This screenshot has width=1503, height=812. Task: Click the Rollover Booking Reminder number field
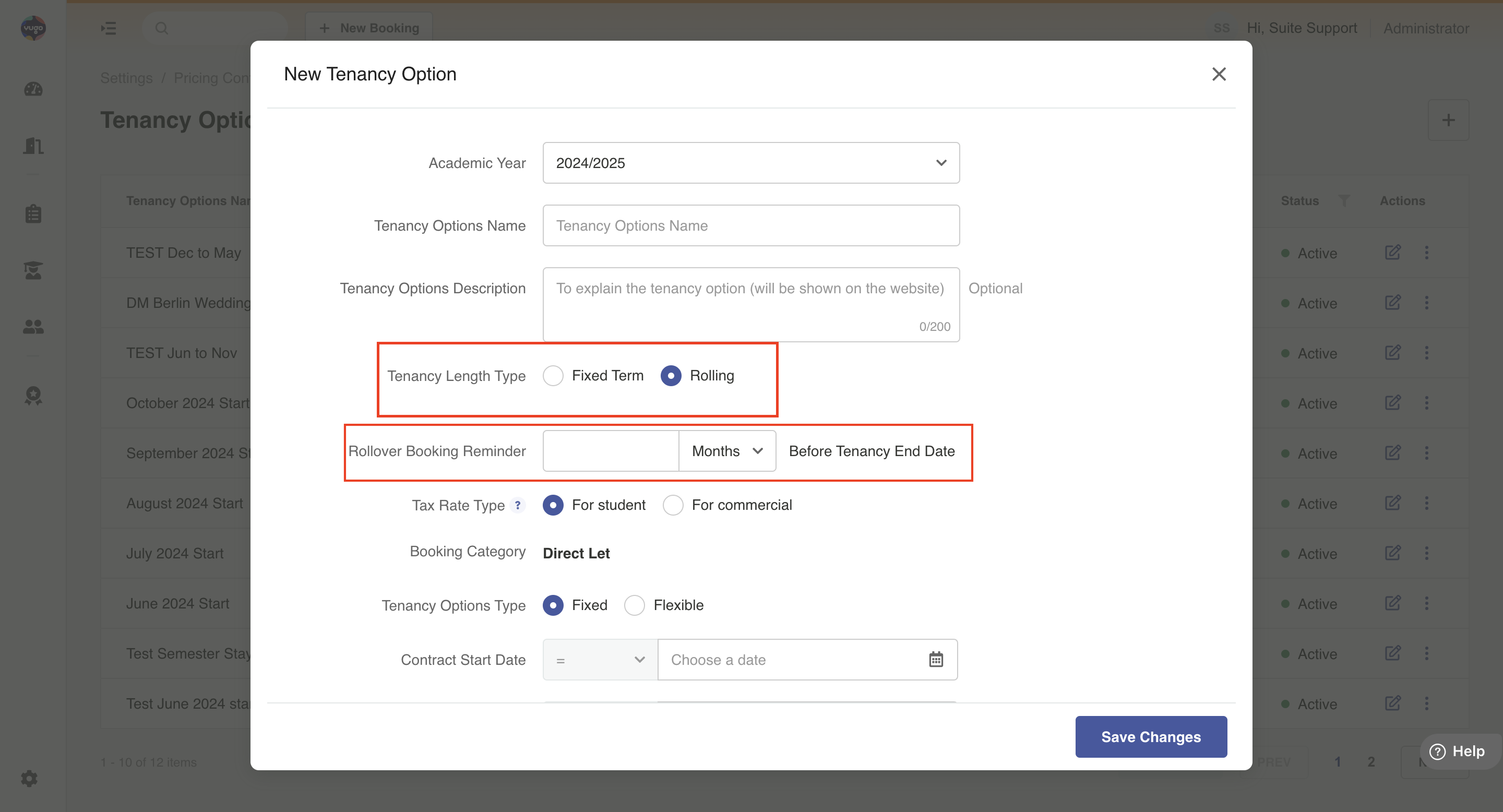[x=610, y=451]
